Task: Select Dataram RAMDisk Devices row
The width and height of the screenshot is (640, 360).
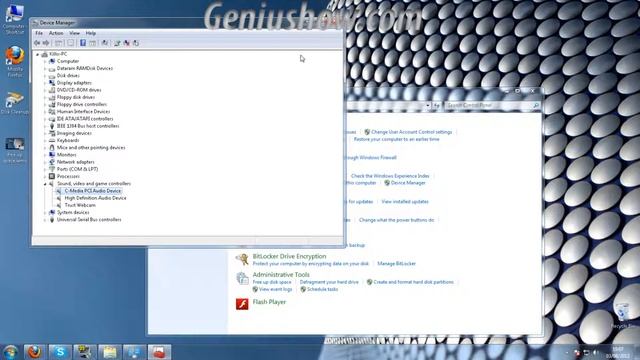Action: 84,69
